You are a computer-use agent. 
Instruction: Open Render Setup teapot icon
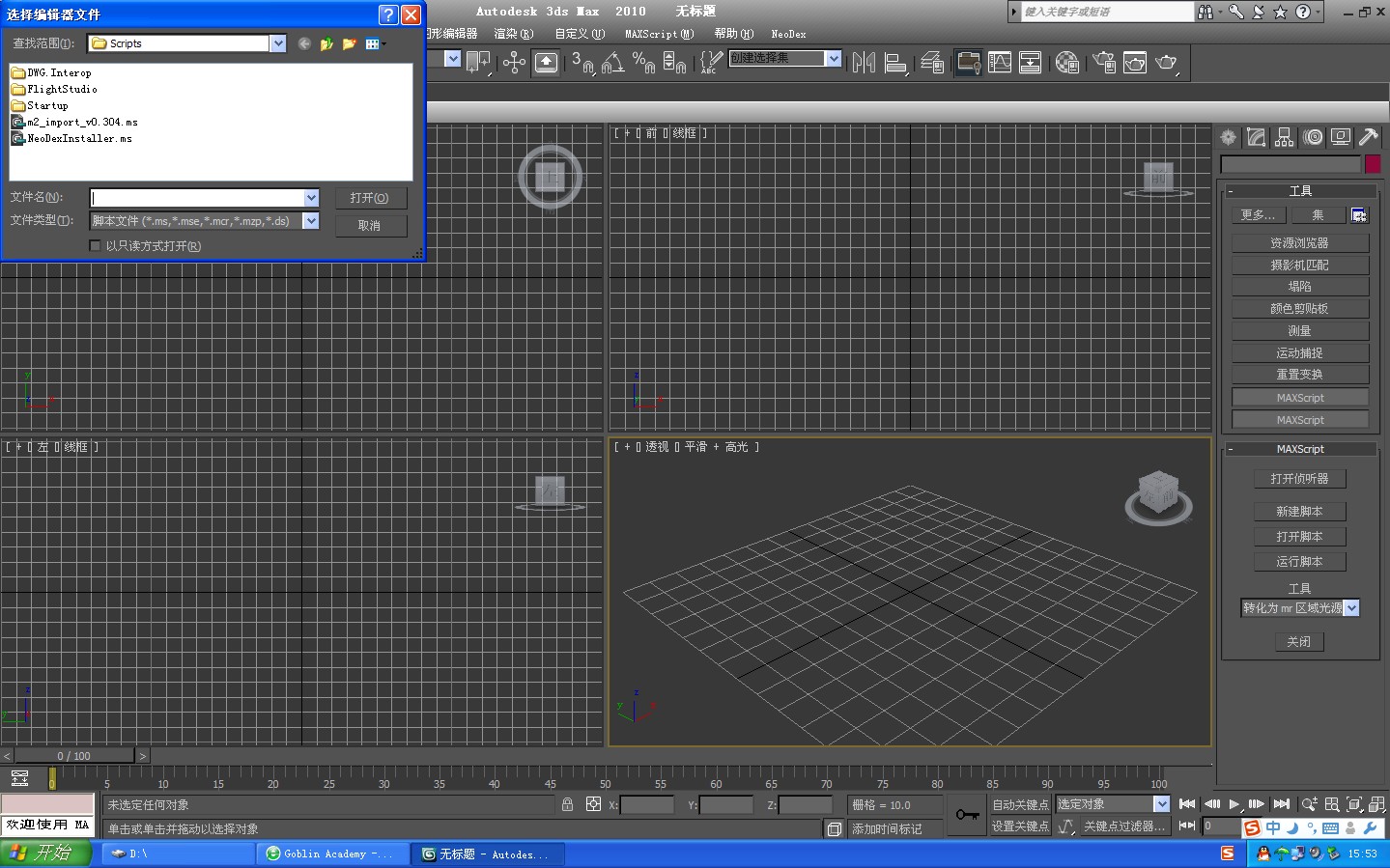click(1103, 63)
